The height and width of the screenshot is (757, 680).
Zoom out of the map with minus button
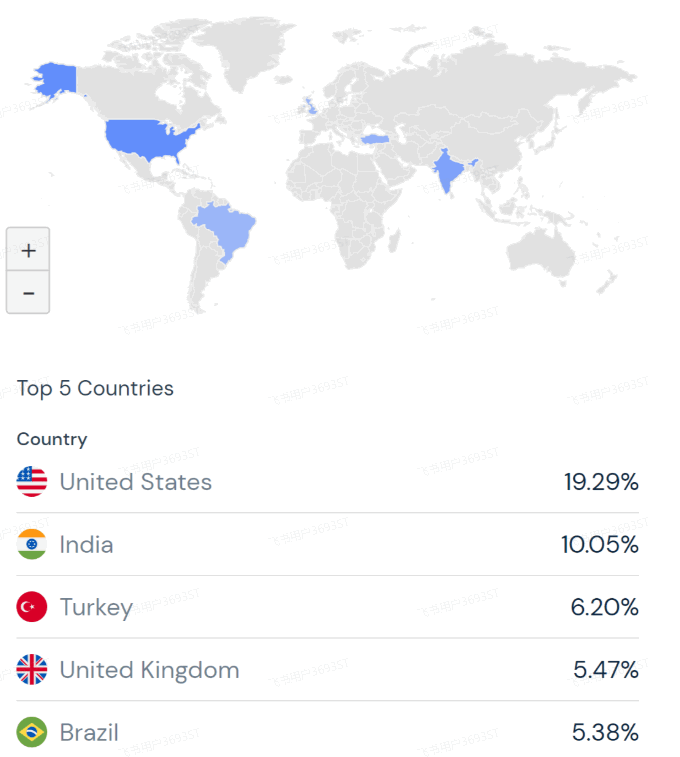(28, 292)
